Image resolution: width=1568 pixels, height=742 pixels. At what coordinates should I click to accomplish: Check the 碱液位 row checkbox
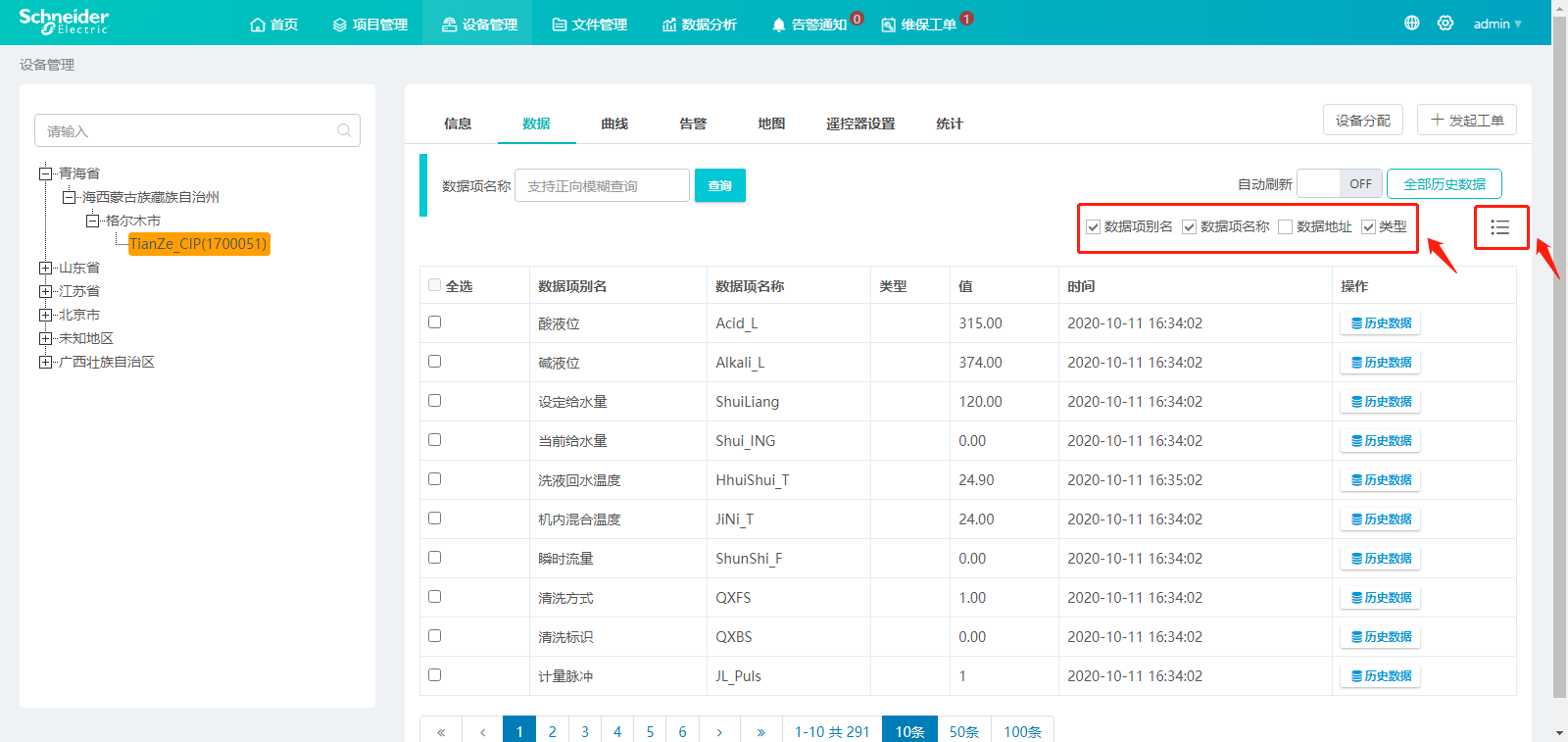(435, 362)
